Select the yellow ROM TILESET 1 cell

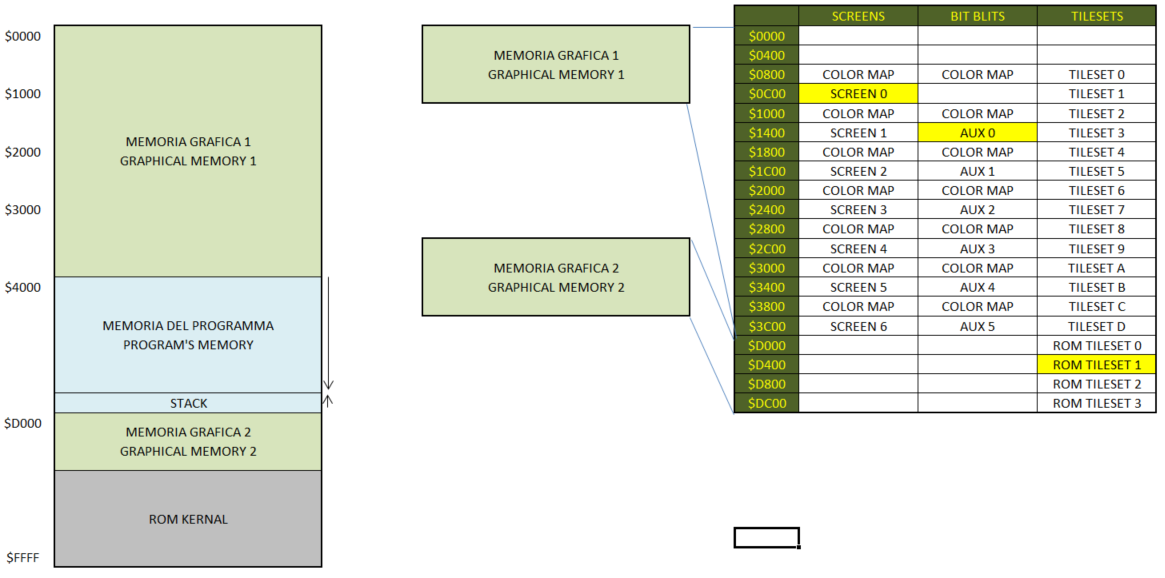click(x=1096, y=365)
